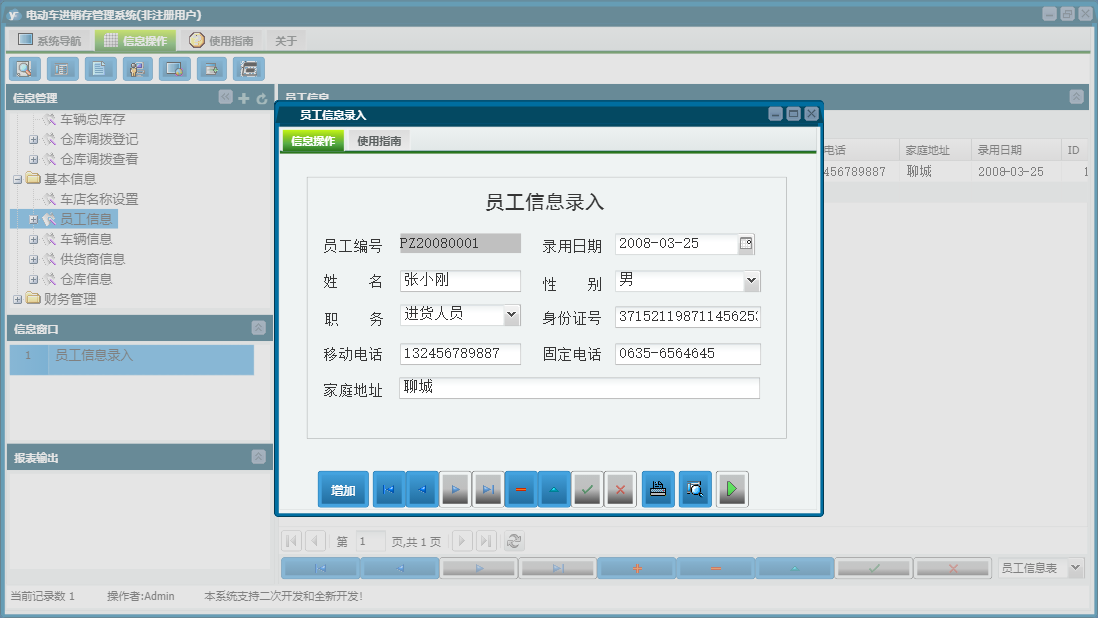Expand the 财务管理 folder node
Image resolution: width=1098 pixels, height=618 pixels.
point(18,300)
